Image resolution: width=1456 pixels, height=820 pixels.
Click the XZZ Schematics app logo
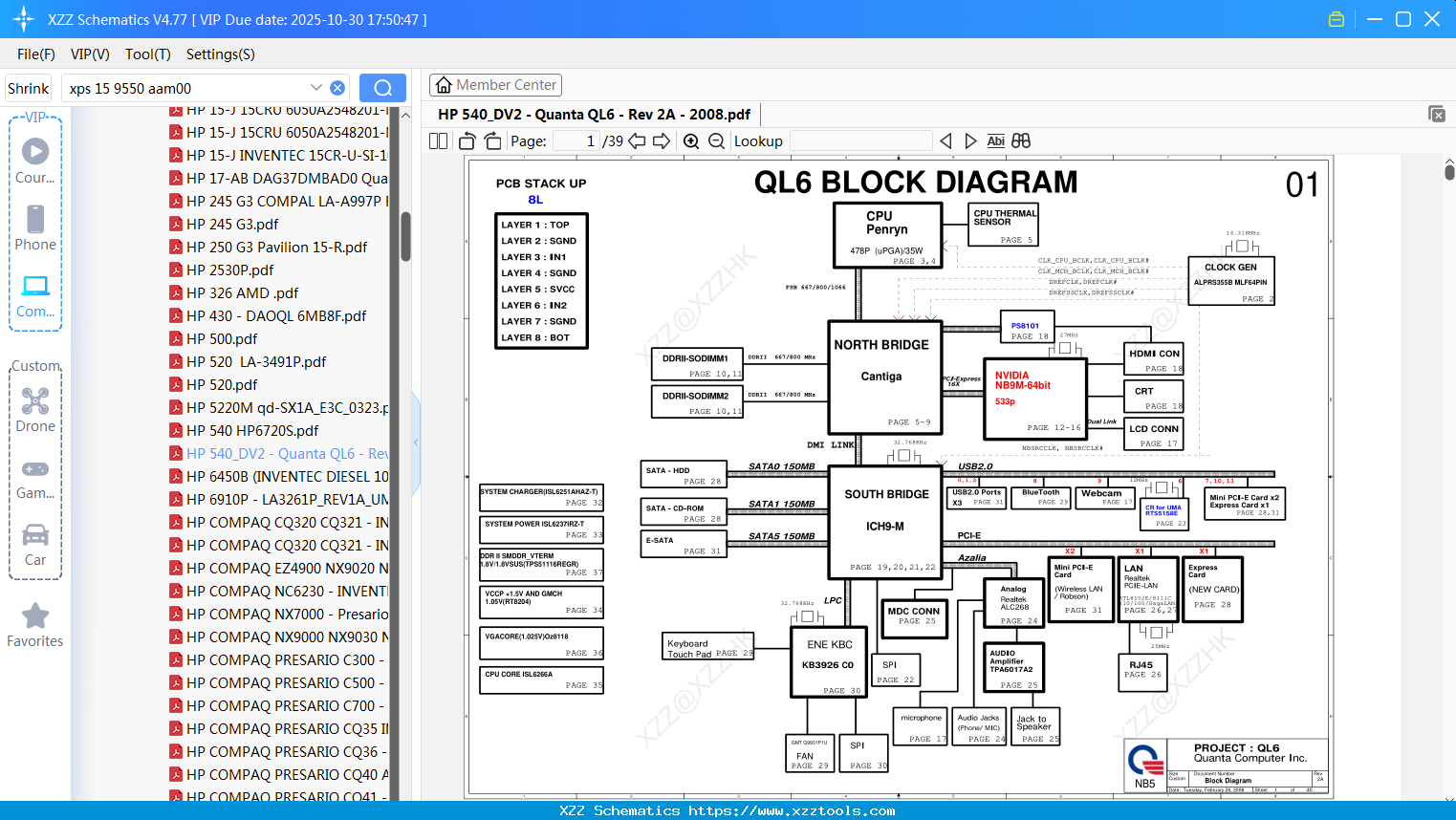point(24,19)
